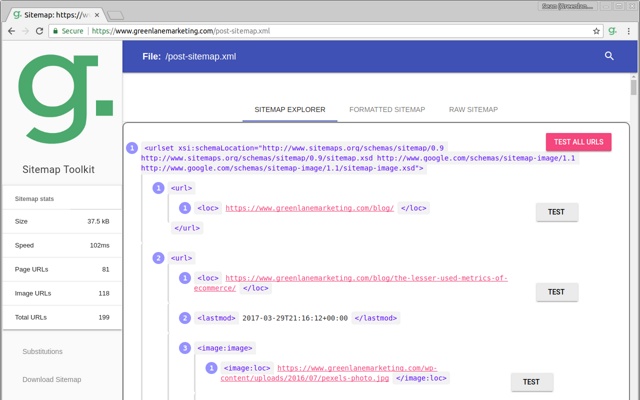Click the badge 2 beside the lastmod tag
The image size is (640, 400).
(x=185, y=318)
